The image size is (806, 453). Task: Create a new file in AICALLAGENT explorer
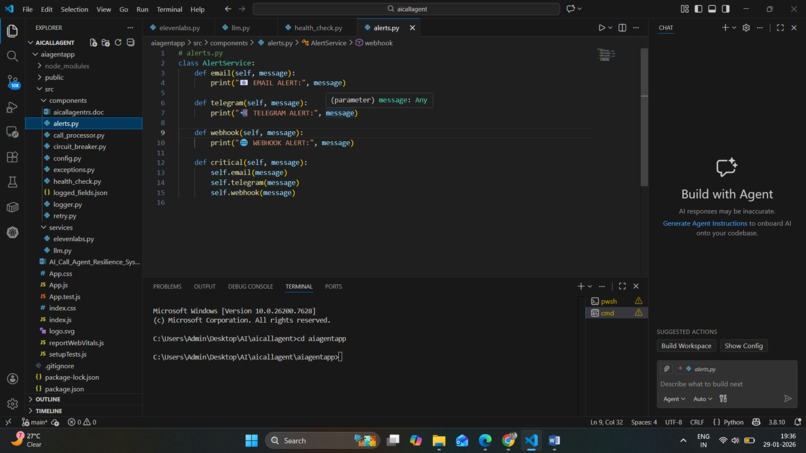[x=93, y=43]
